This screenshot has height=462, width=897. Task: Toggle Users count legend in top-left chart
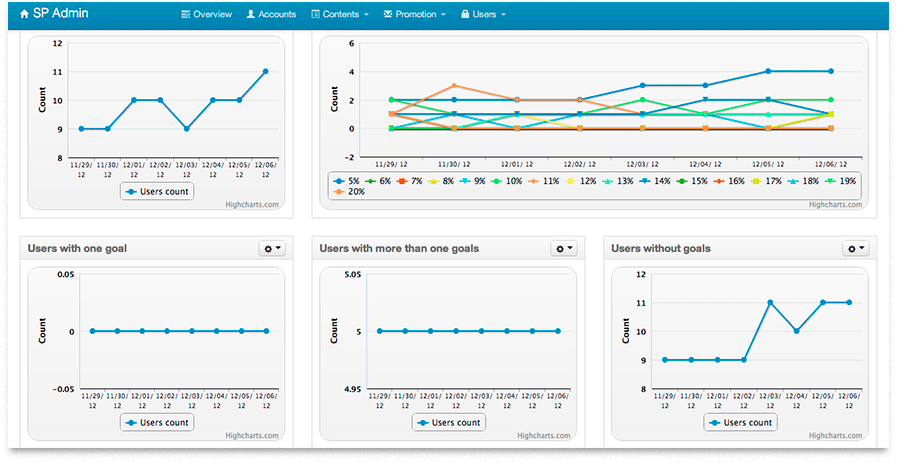pyautogui.click(x=158, y=191)
